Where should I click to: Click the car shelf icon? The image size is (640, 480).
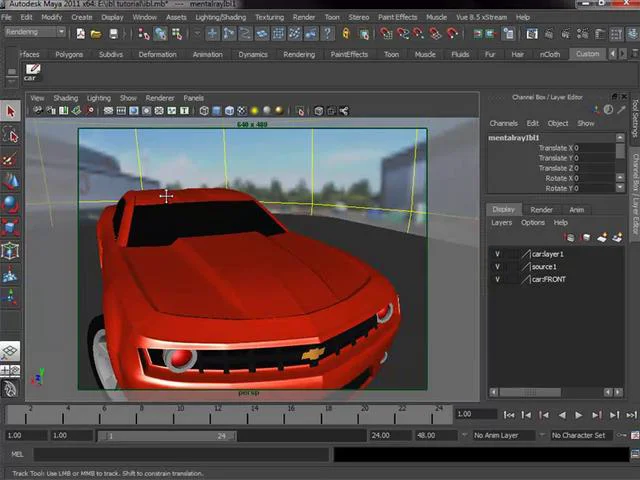[x=32, y=72]
